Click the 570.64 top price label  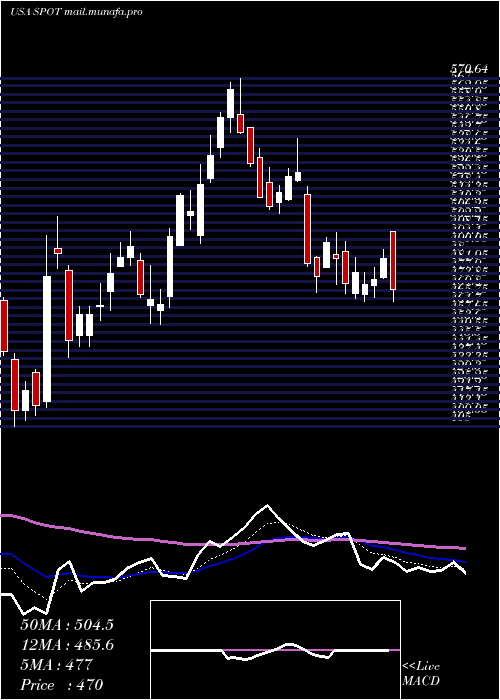[468, 69]
